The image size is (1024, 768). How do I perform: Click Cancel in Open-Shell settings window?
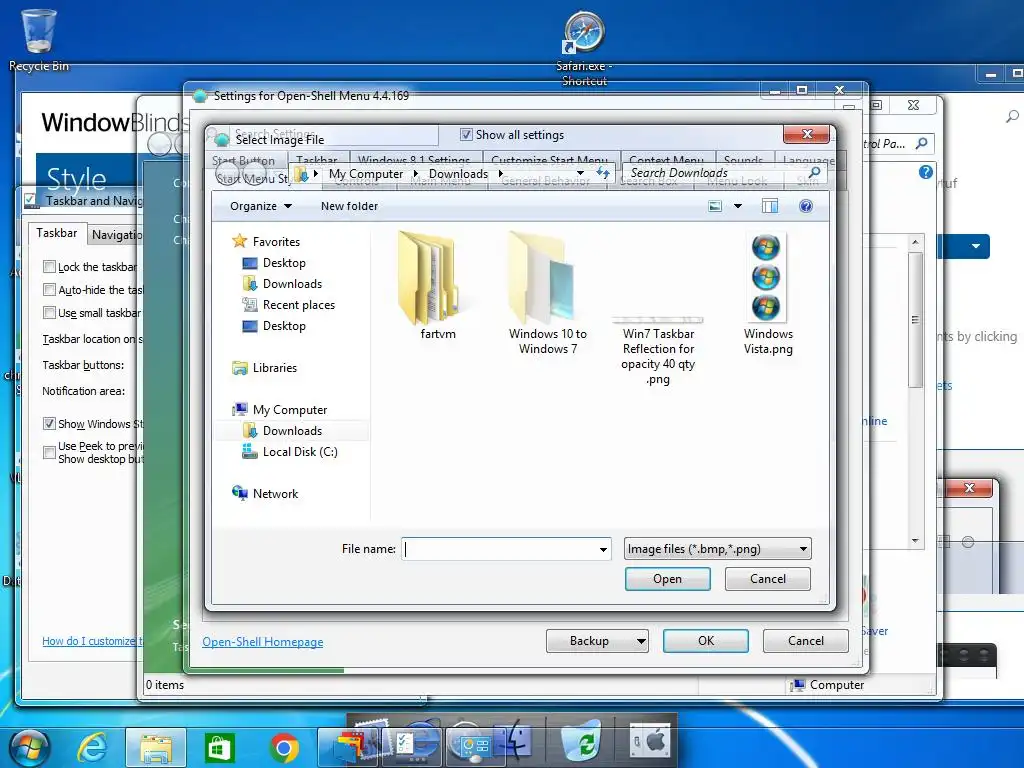[x=806, y=641]
